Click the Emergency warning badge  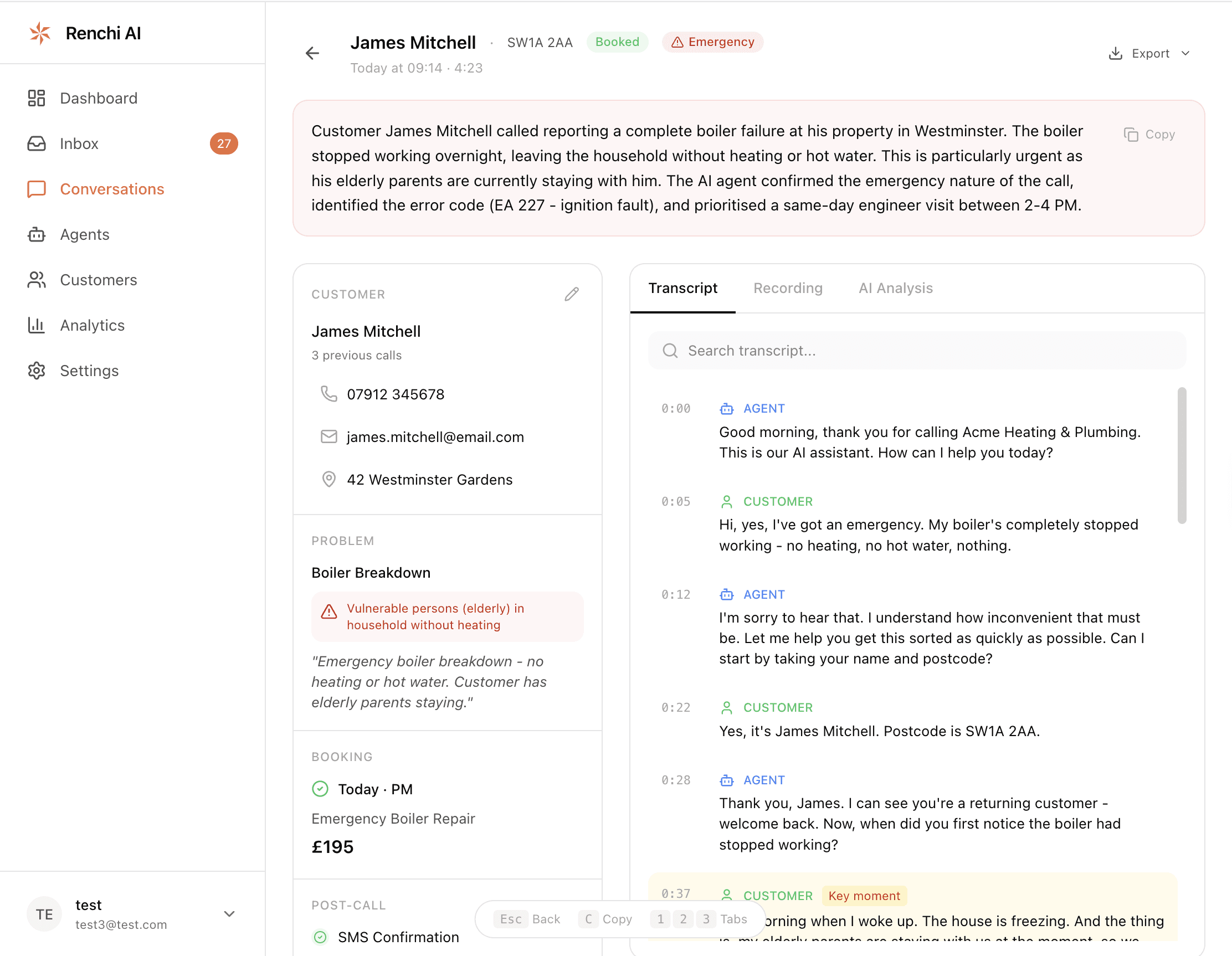click(x=712, y=42)
